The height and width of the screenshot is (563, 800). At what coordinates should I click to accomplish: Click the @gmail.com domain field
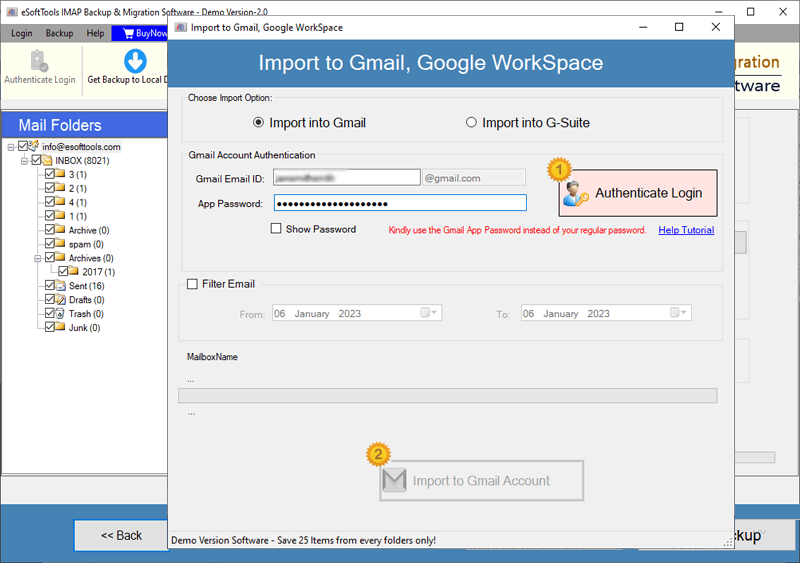click(473, 178)
